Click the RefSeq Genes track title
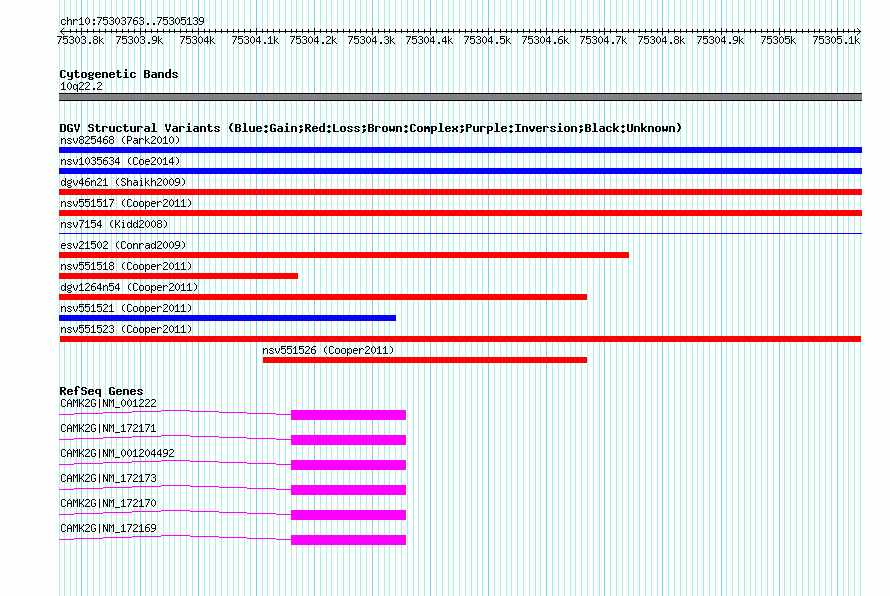Image resolution: width=890 pixels, height=596 pixels. [x=101, y=391]
